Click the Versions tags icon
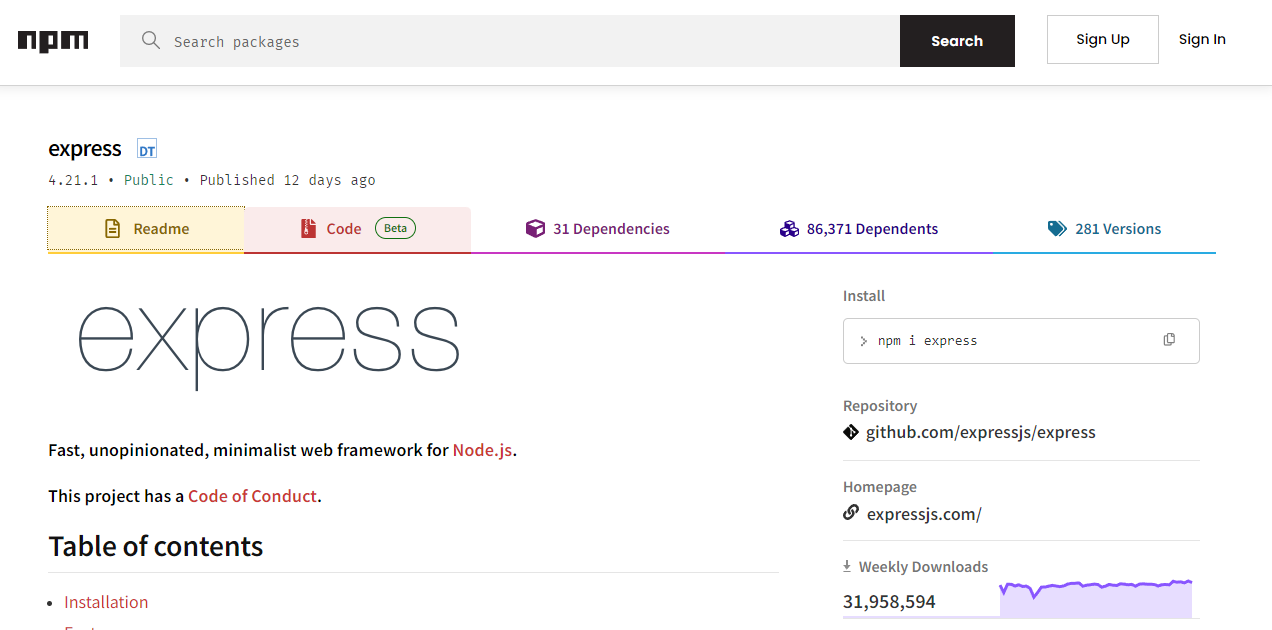The height and width of the screenshot is (630, 1272). [1057, 229]
